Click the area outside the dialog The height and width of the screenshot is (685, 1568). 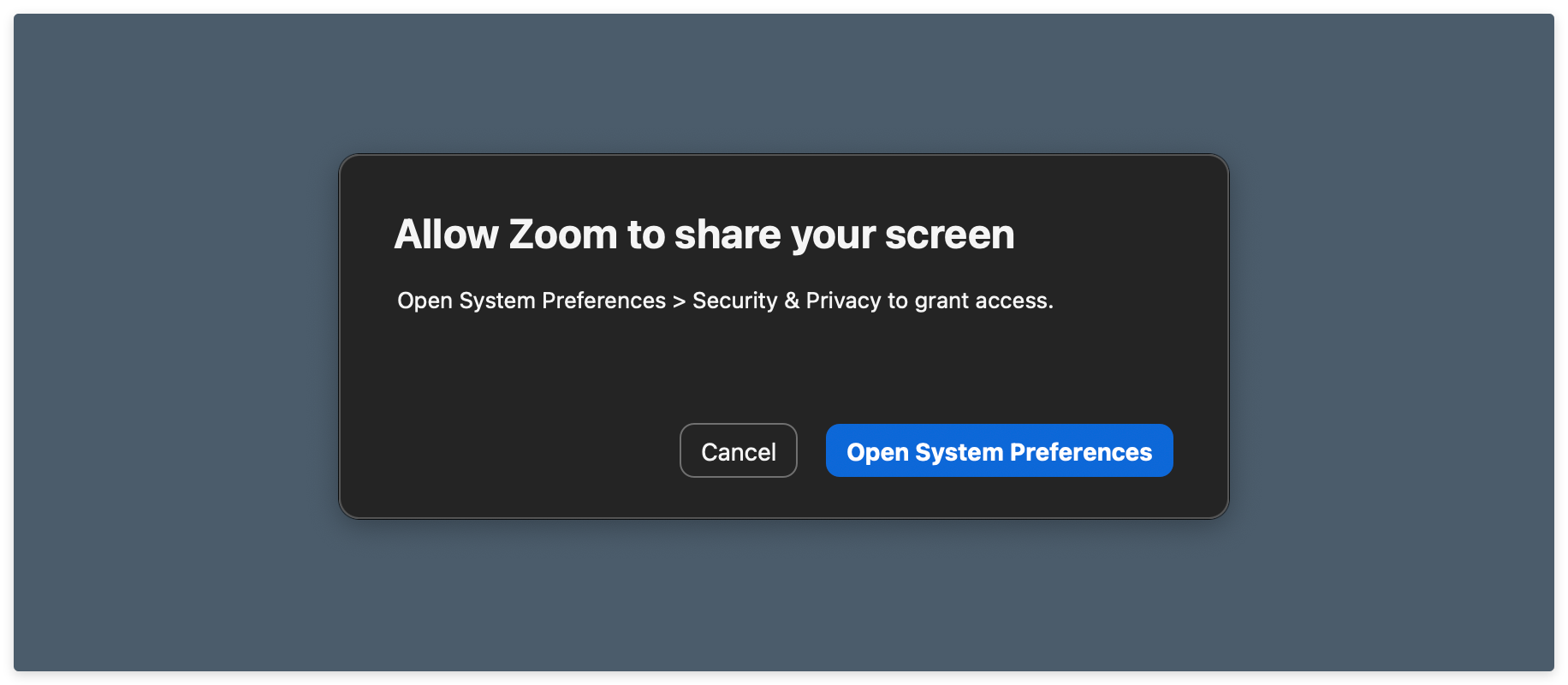171,342
